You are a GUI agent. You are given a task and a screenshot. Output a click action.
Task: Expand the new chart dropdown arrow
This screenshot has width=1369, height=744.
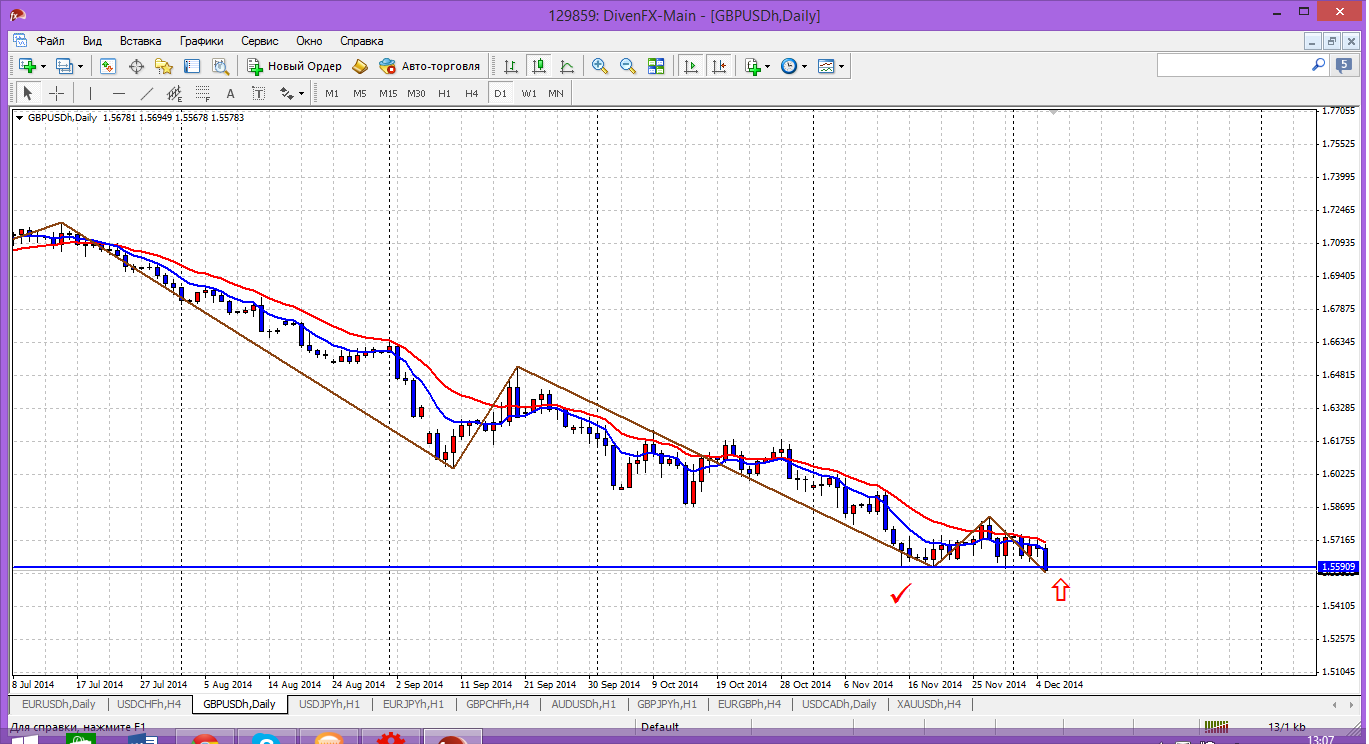tap(43, 66)
